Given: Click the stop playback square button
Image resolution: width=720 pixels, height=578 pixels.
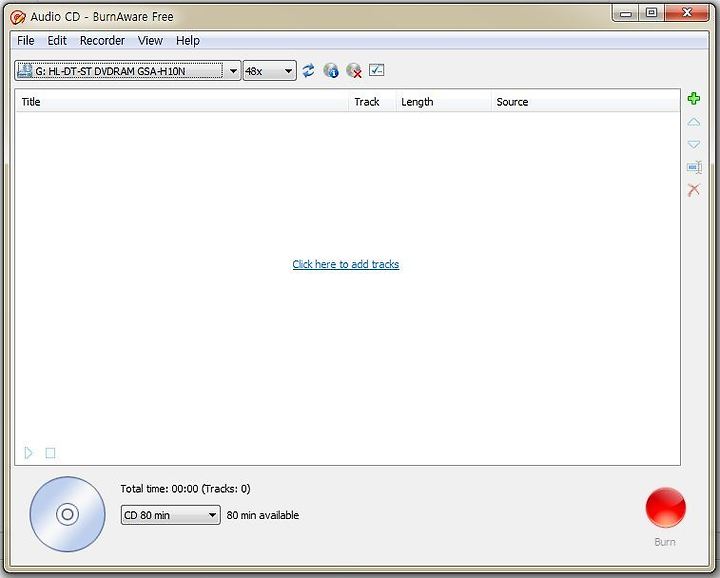Looking at the screenshot, I should [x=51, y=453].
